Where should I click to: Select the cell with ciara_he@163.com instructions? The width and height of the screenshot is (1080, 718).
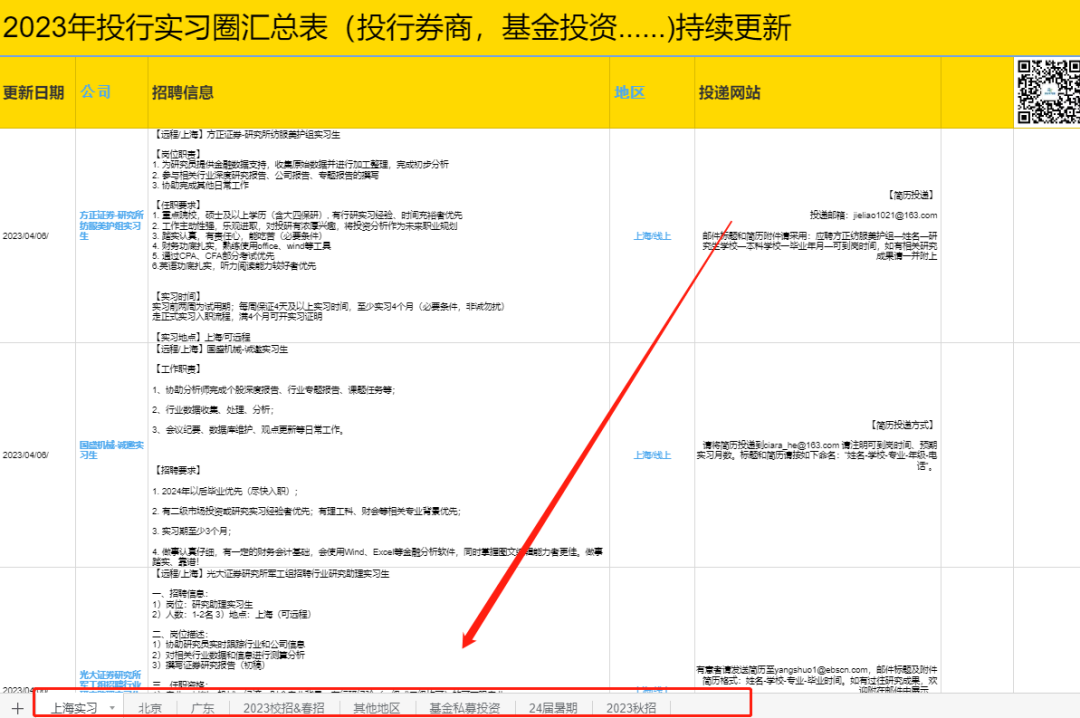pyautogui.click(x=818, y=455)
